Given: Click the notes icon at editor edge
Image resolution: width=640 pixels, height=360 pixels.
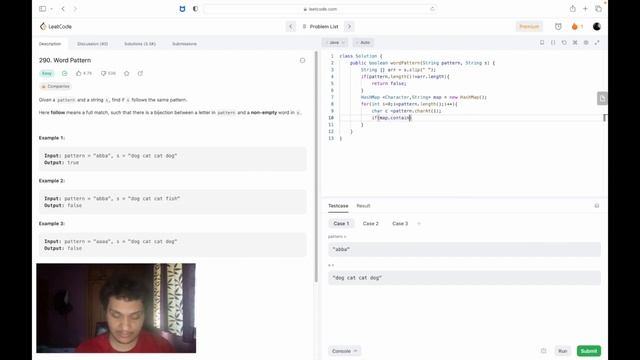Looking at the screenshot, I should pyautogui.click(x=602, y=98).
